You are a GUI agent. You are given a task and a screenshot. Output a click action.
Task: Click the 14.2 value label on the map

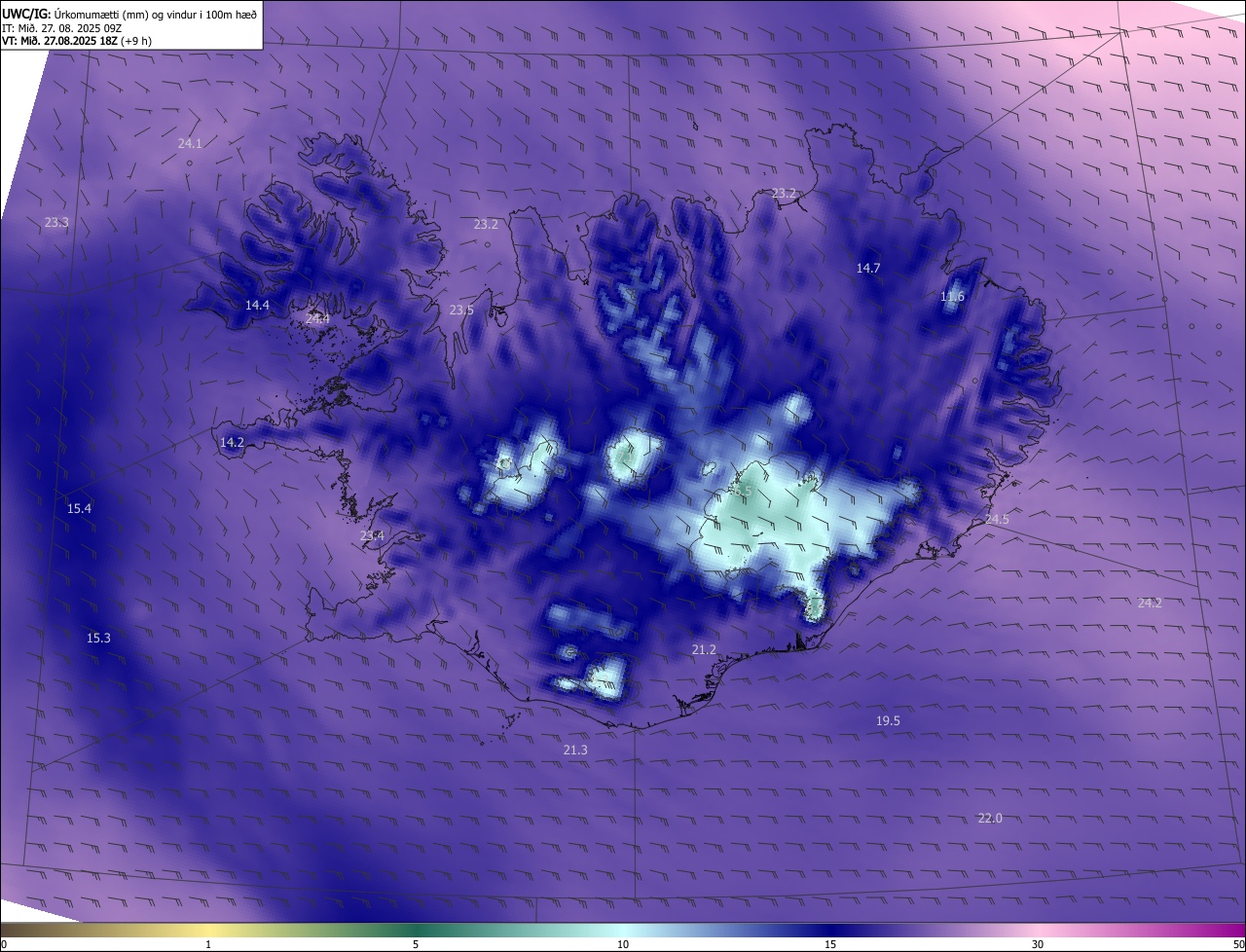point(232,442)
